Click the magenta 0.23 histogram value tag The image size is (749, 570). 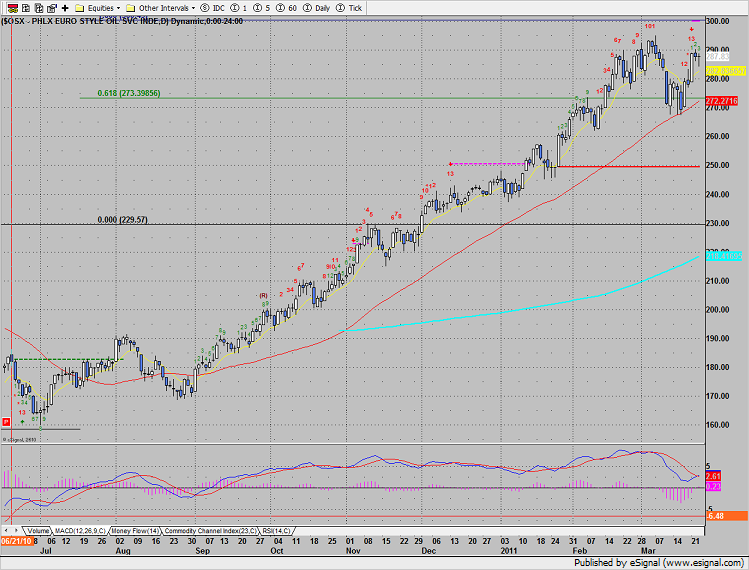[x=713, y=486]
